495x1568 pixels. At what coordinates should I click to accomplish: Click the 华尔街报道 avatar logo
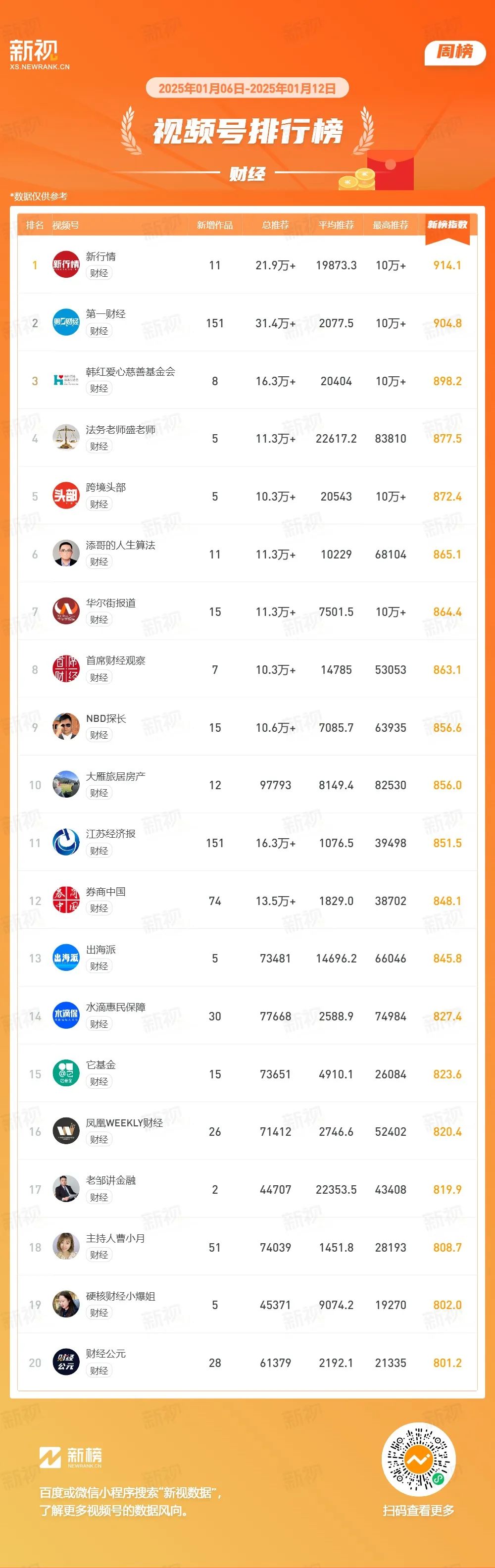[x=66, y=611]
